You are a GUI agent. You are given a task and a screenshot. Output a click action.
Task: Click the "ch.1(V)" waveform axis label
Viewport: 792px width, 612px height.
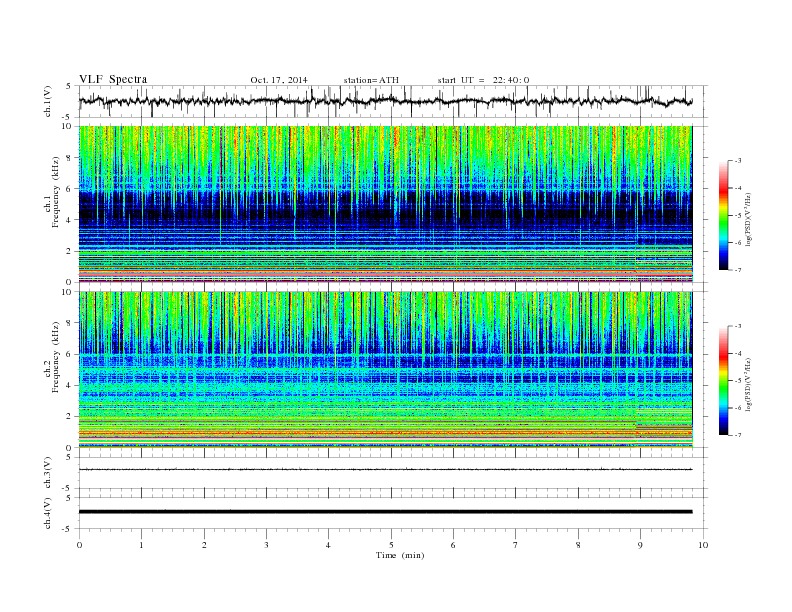[48, 102]
